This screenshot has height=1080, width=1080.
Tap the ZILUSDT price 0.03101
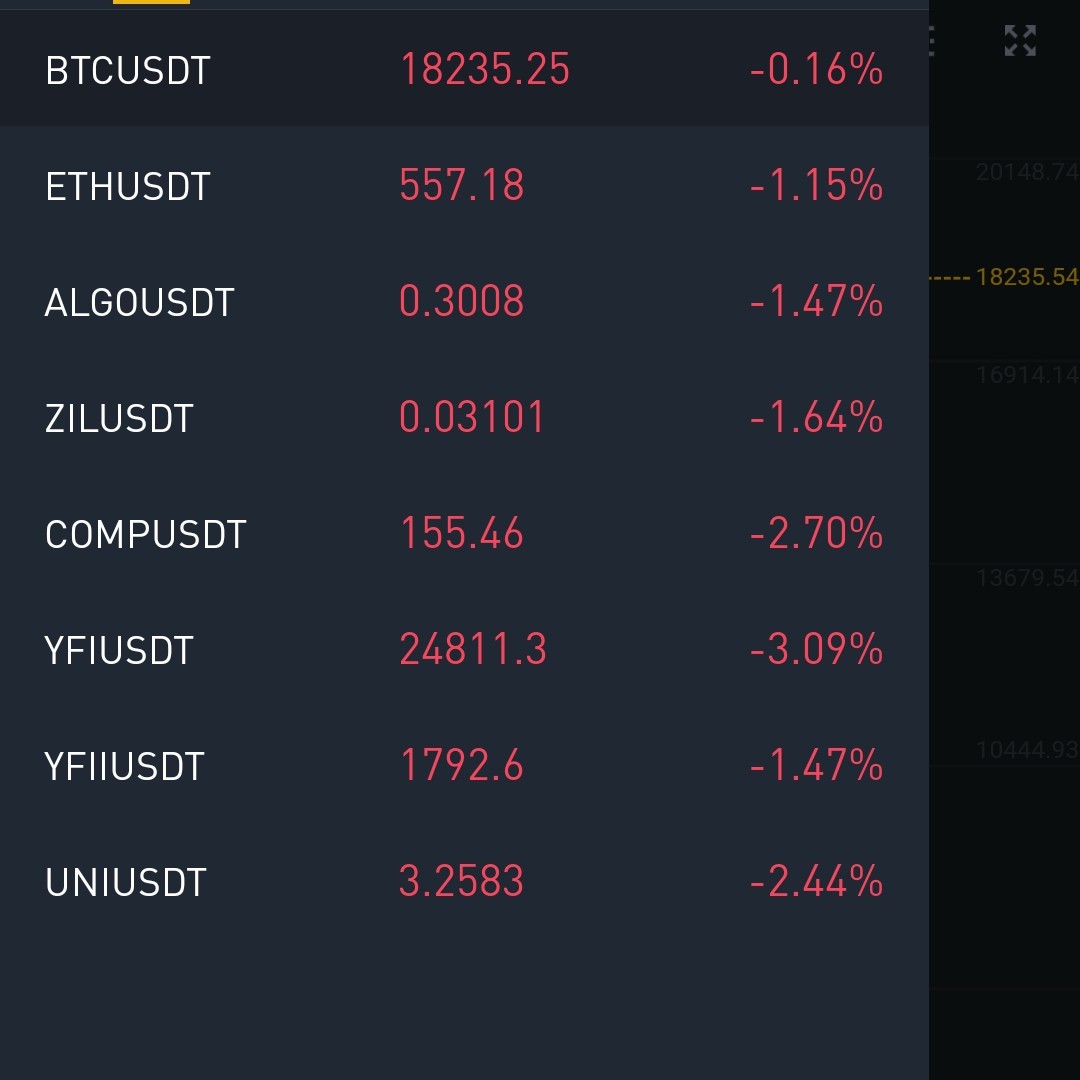click(x=472, y=418)
